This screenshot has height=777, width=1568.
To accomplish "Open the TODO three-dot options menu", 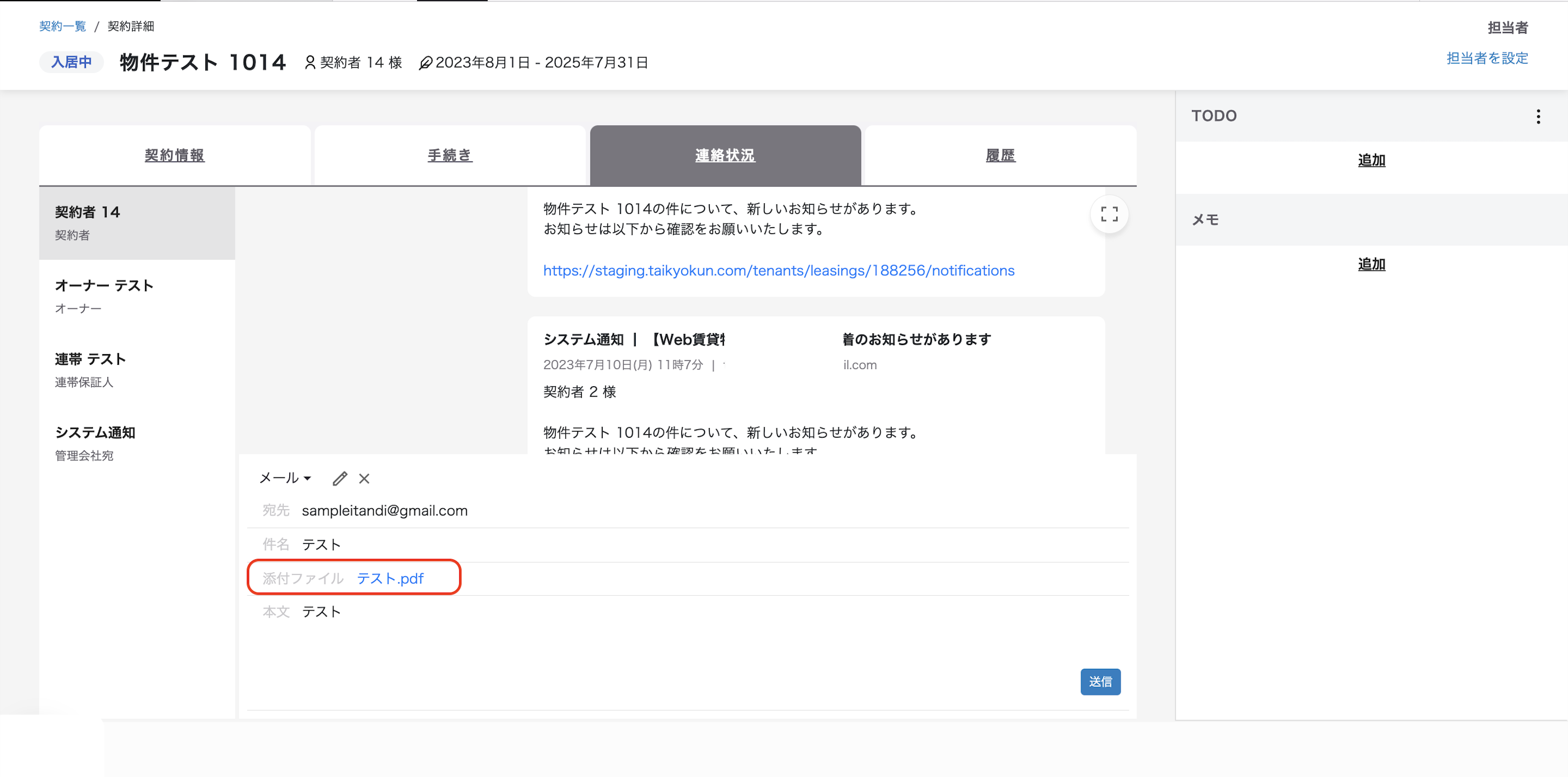I will 1538,116.
